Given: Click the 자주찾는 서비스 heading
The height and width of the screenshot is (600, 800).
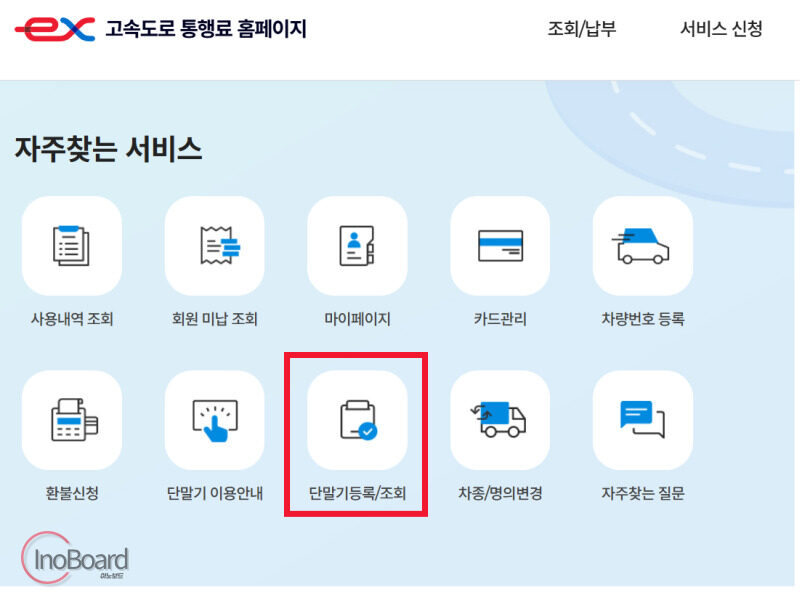Looking at the screenshot, I should 108,149.
